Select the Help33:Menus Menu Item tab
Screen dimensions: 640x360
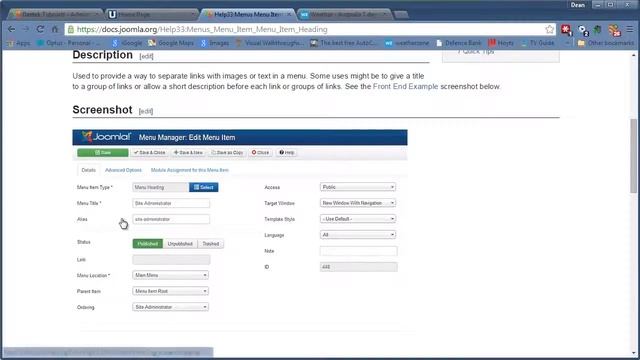coord(248,14)
